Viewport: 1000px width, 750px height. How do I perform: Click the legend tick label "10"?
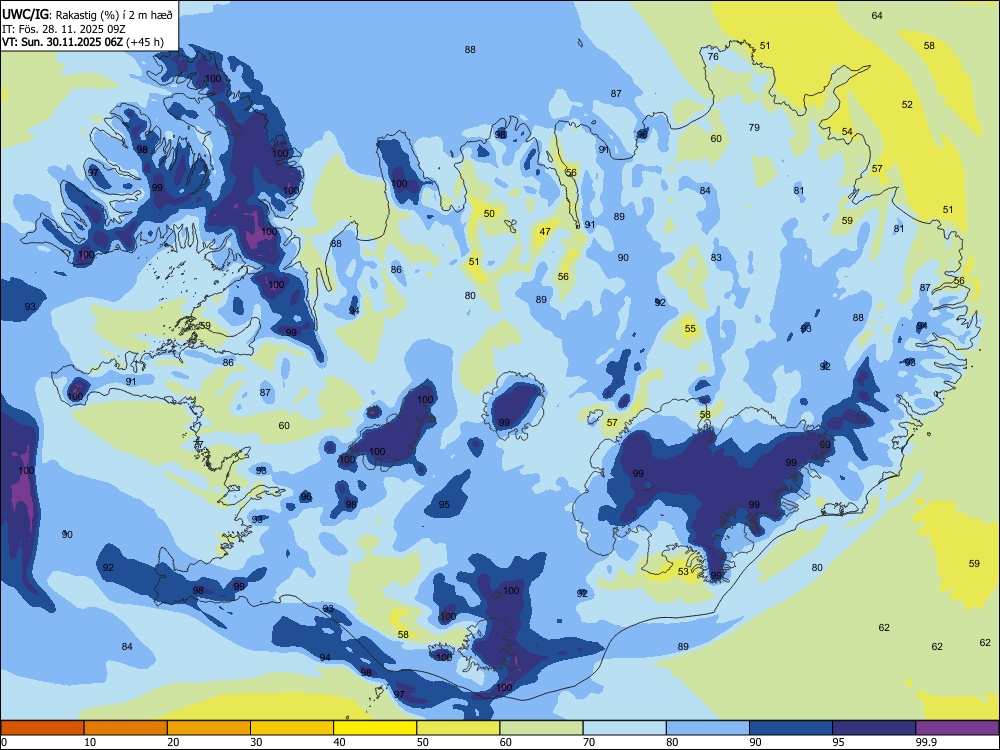(90, 742)
